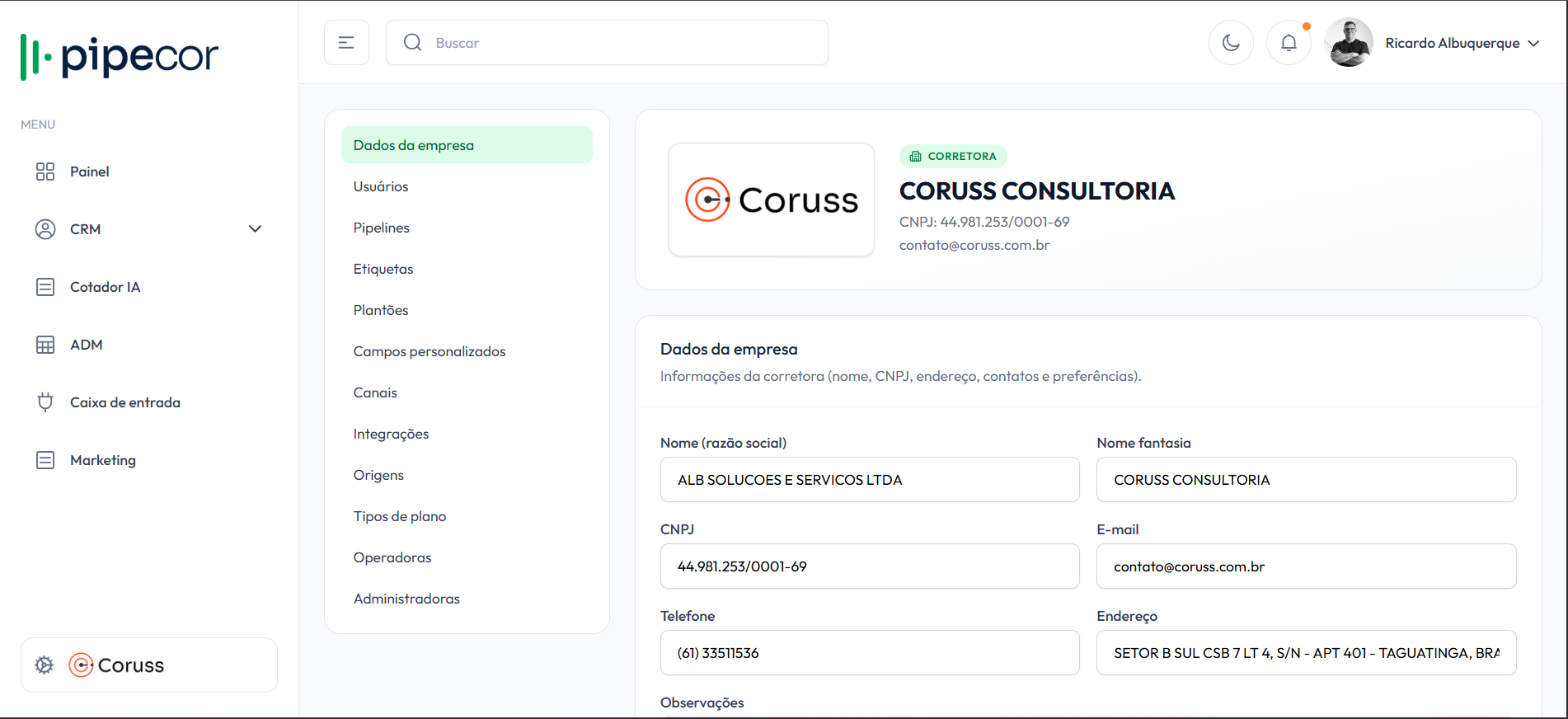
Task: Open the Origens settings section
Action: pyautogui.click(x=467, y=475)
